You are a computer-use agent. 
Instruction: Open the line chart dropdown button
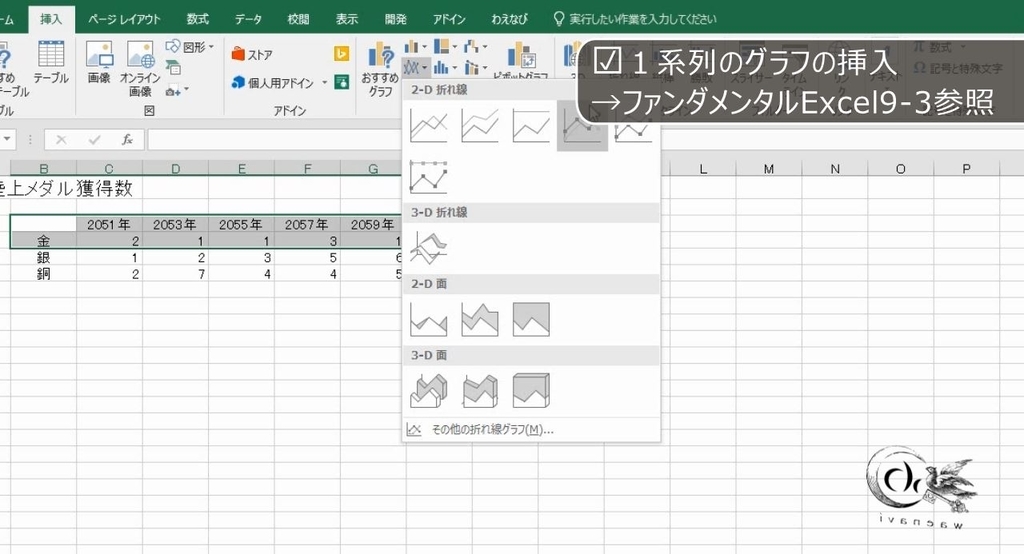(x=415, y=67)
